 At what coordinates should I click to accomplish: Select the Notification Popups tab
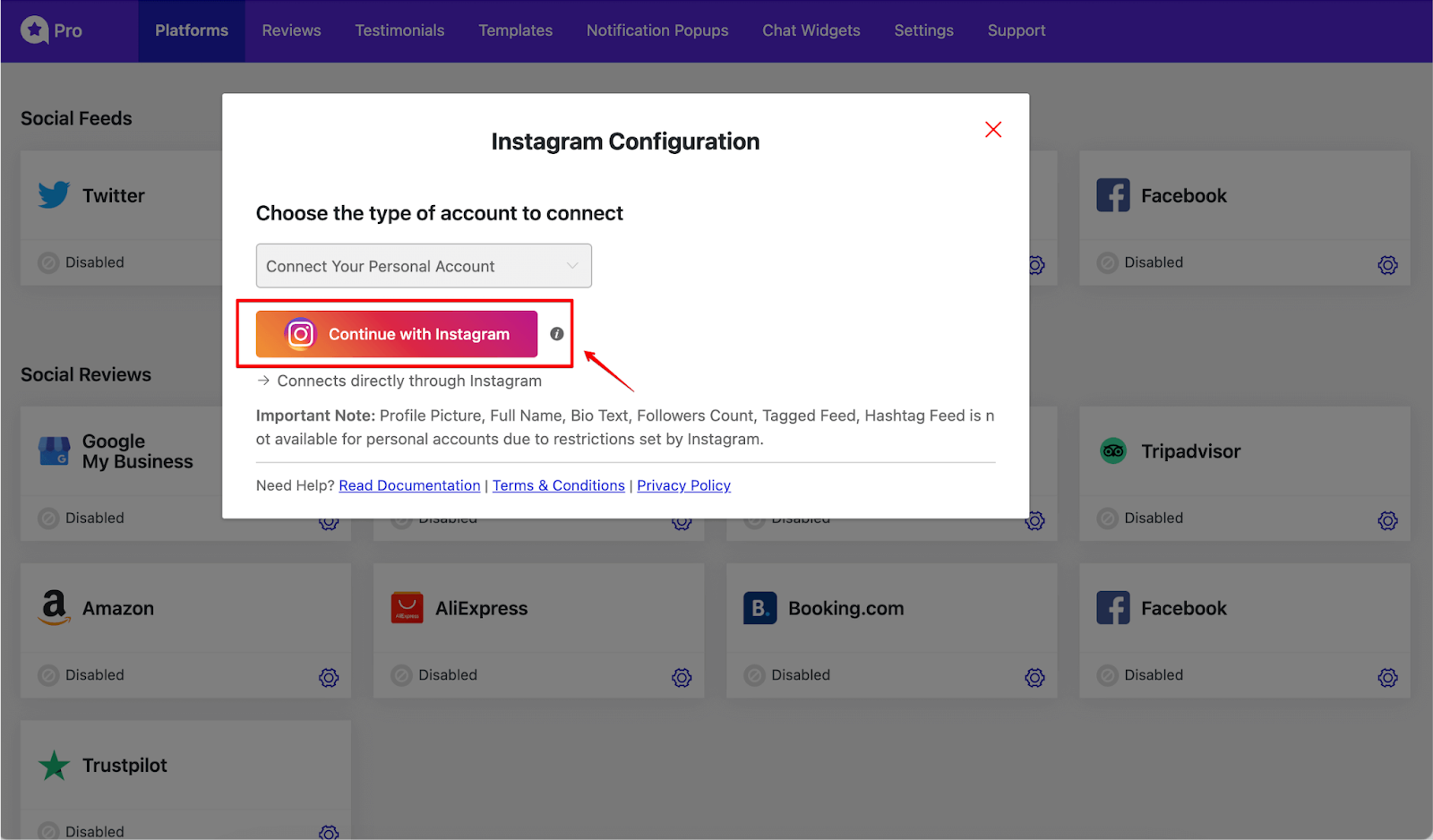pyautogui.click(x=657, y=30)
